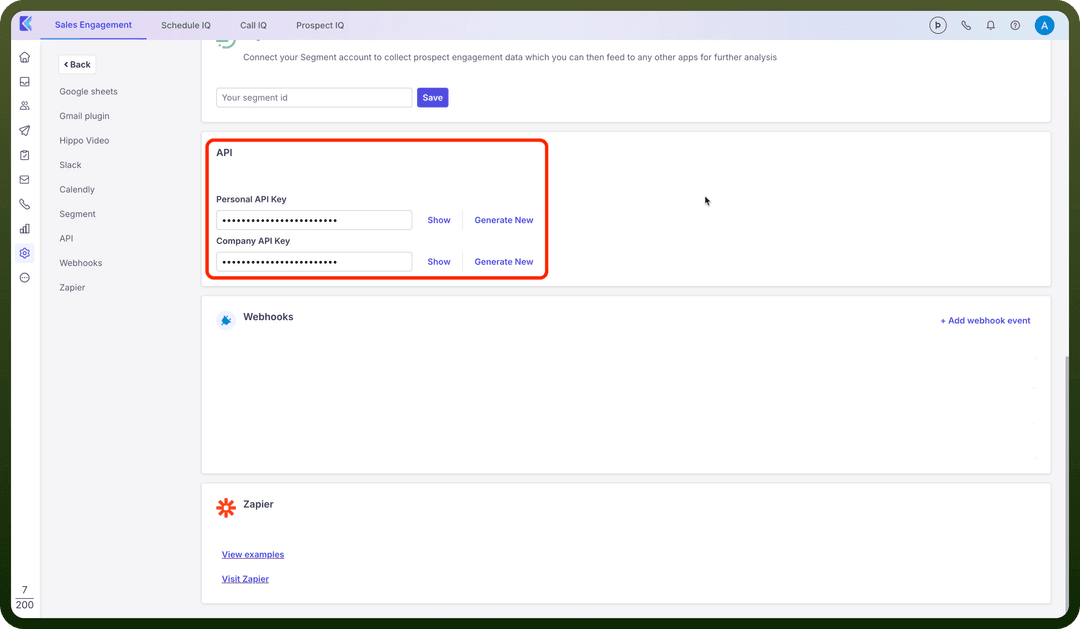The image size is (1080, 629).
Task: Switch to the Schedule IQ tab
Action: point(186,25)
